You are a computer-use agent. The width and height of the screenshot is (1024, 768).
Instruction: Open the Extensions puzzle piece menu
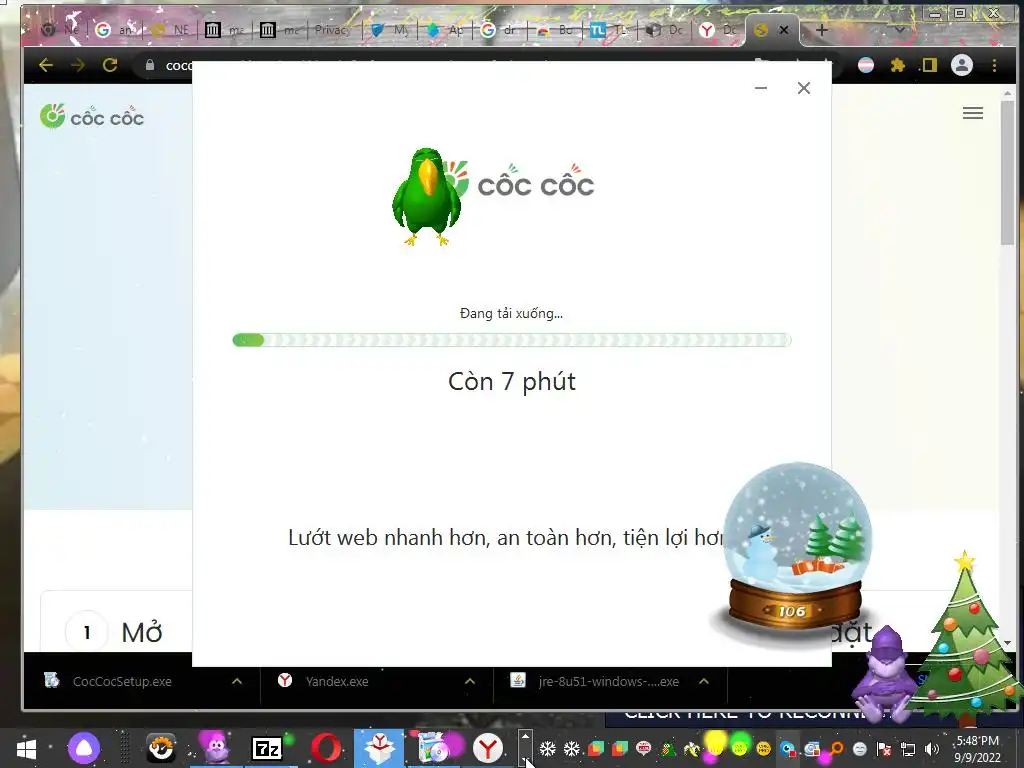click(897, 65)
